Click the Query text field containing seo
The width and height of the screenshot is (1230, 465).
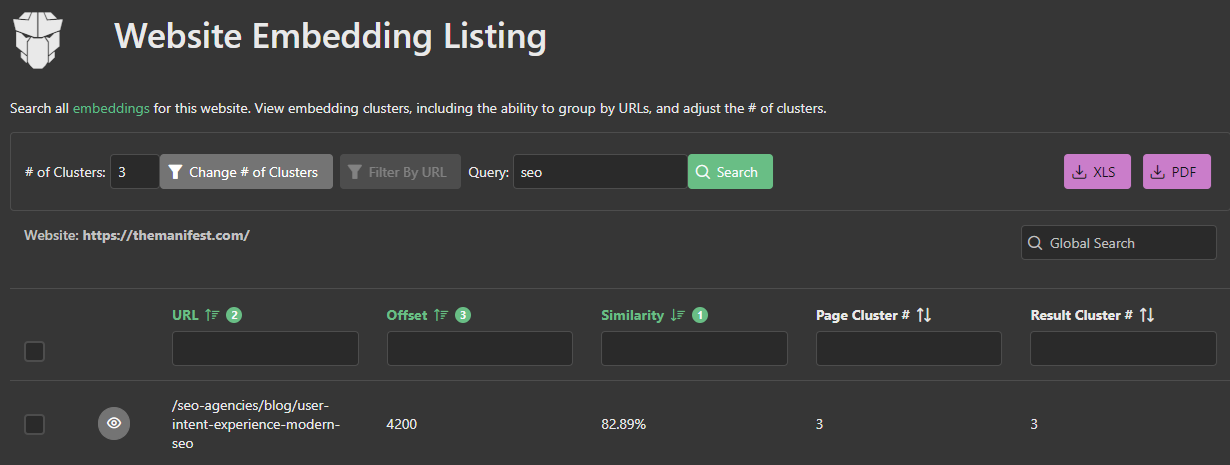600,172
